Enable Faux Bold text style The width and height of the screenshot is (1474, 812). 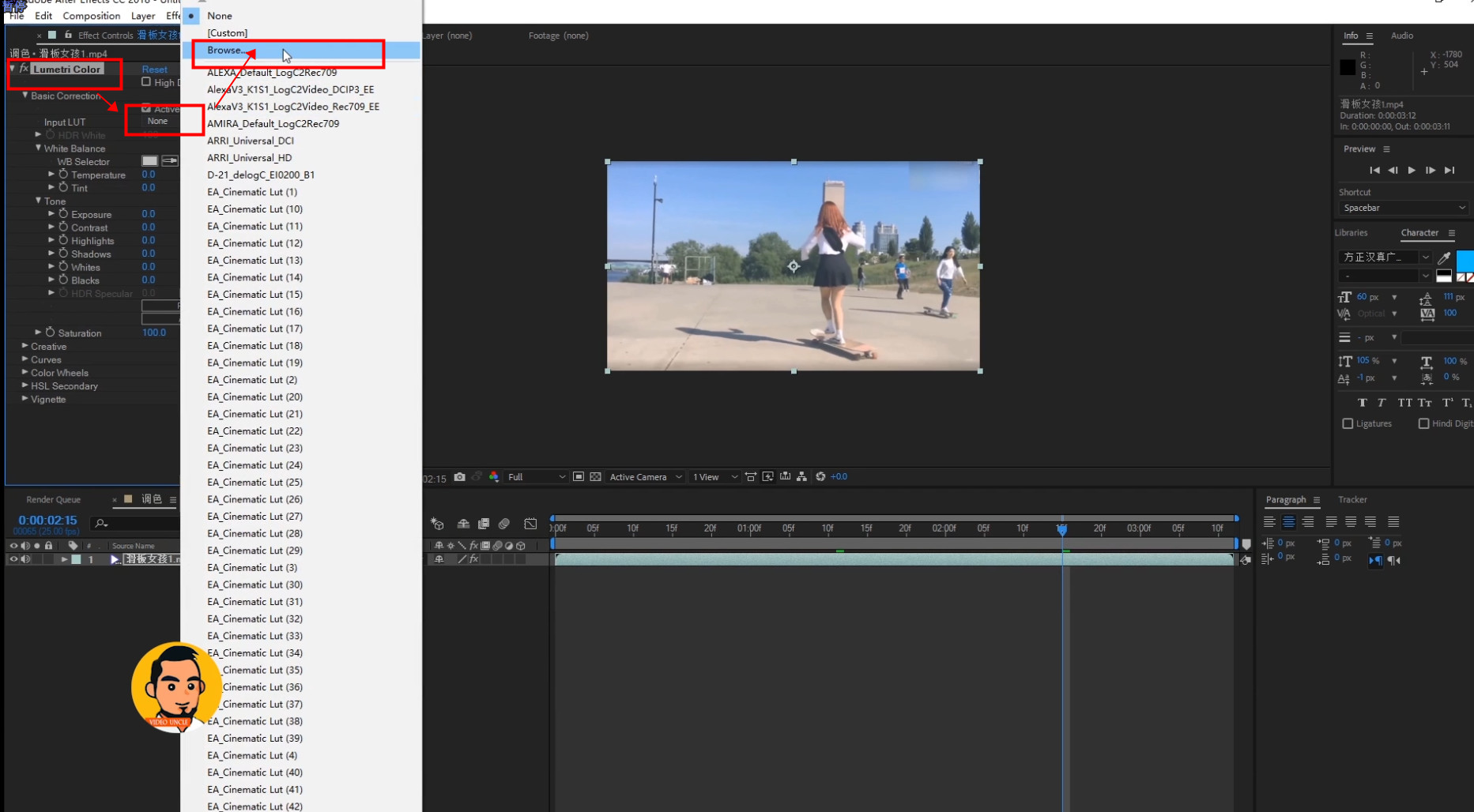click(x=1362, y=403)
